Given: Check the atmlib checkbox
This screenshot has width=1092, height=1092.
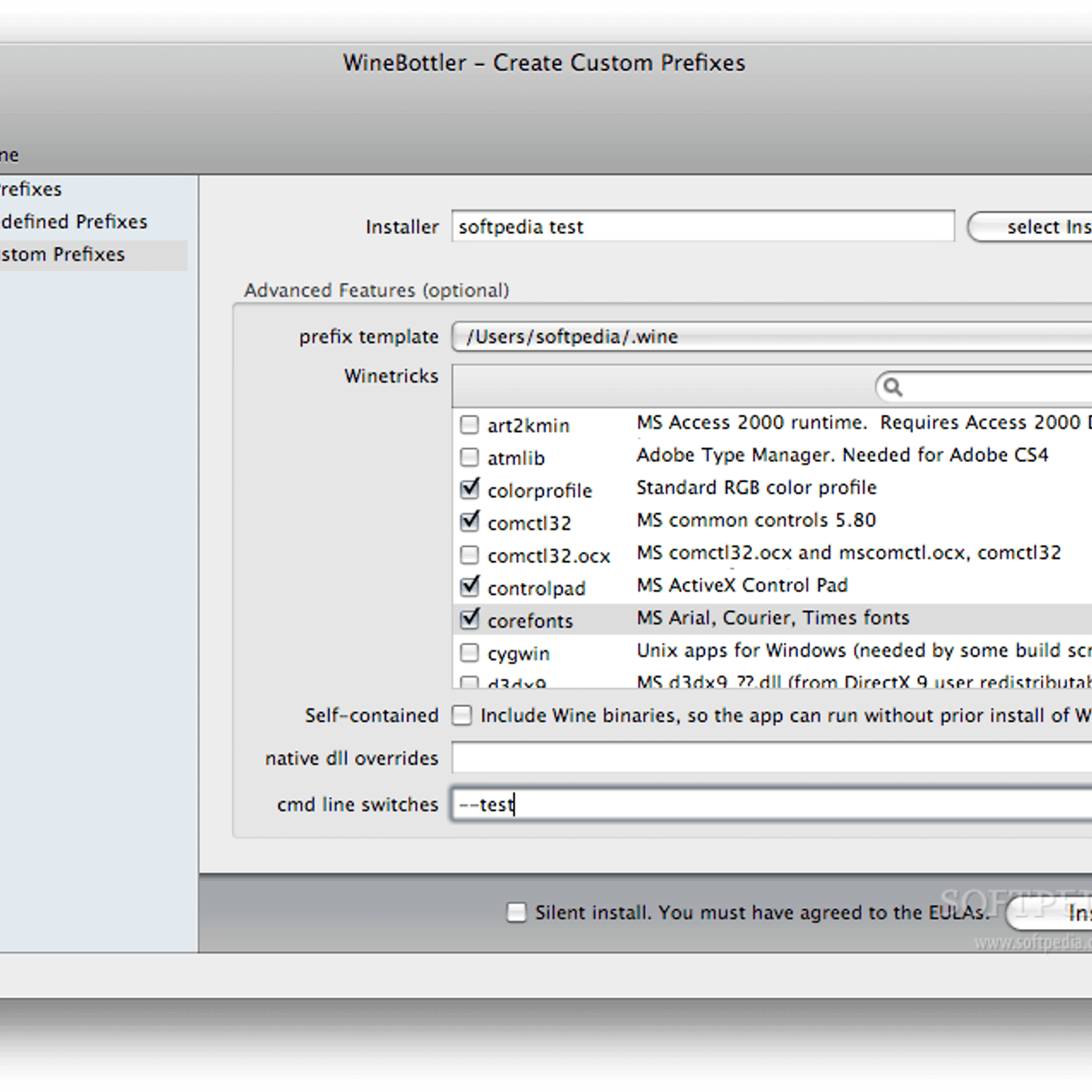Looking at the screenshot, I should [470, 457].
